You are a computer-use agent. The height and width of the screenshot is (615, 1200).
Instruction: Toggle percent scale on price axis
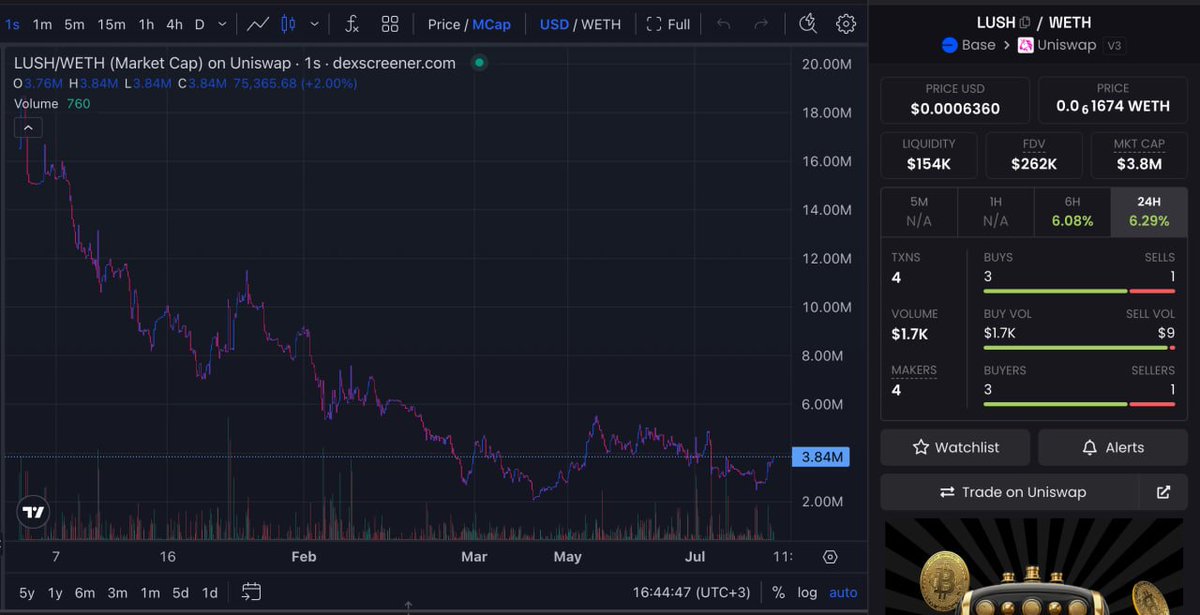click(778, 592)
